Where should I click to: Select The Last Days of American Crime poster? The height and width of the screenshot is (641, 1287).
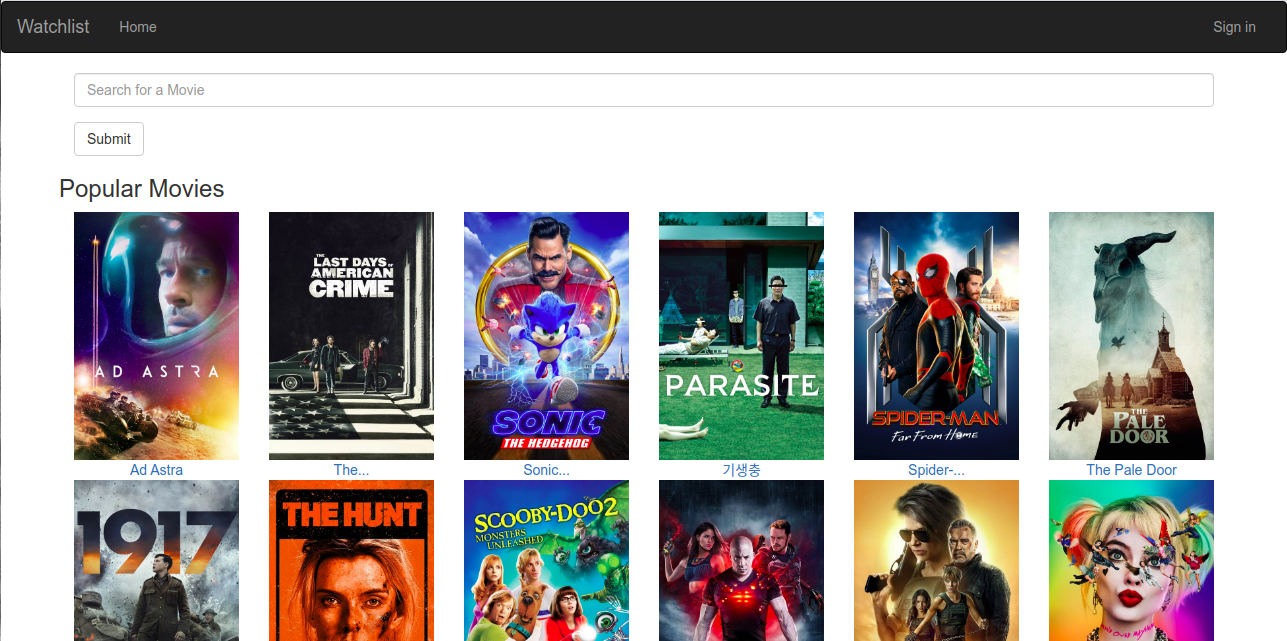point(351,335)
